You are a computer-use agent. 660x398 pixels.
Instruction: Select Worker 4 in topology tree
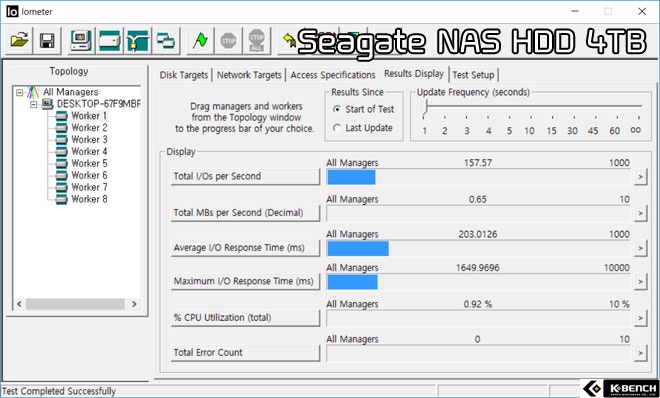click(89, 151)
